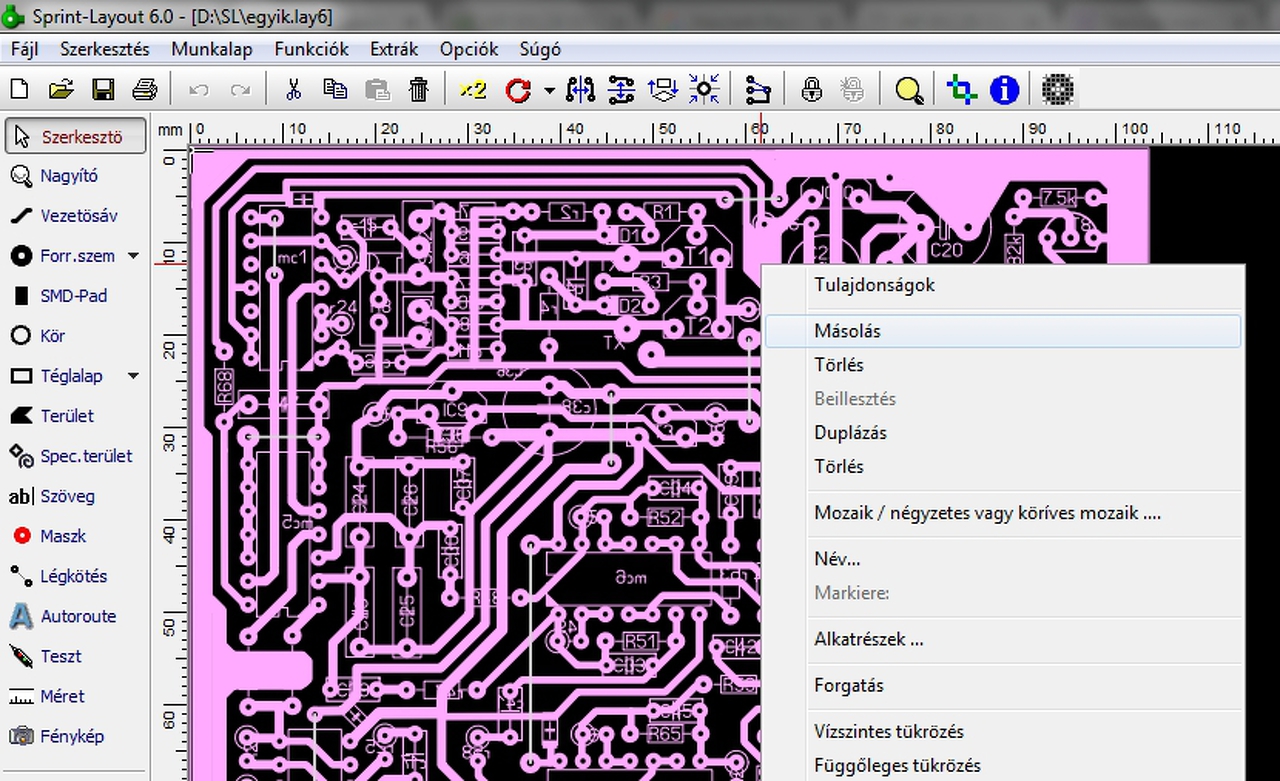Open the blue info icon

(1004, 90)
